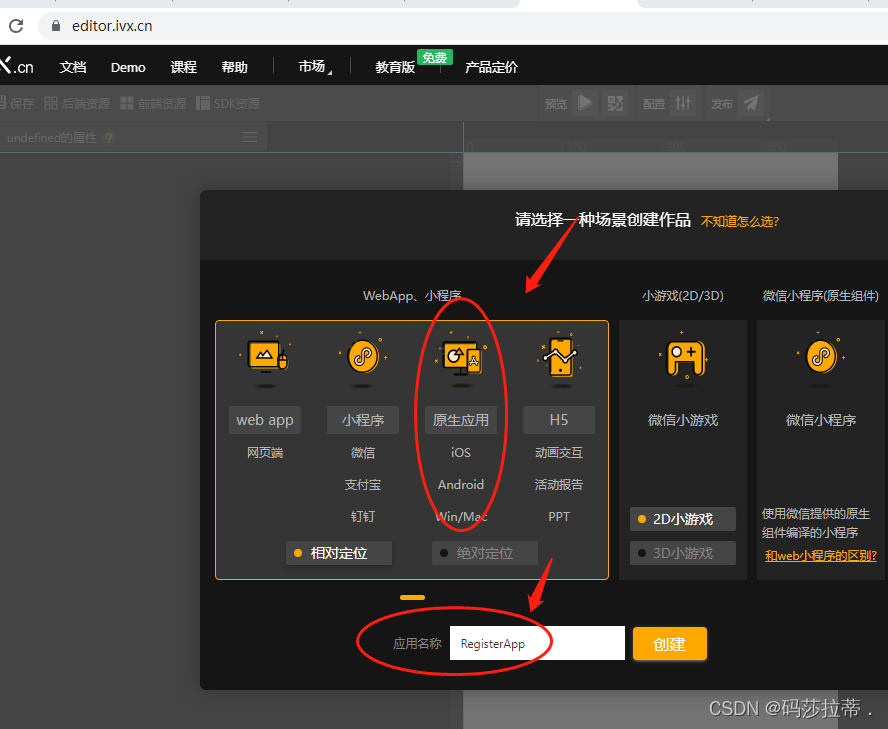Open 前端资源 in the toolbar

153,103
